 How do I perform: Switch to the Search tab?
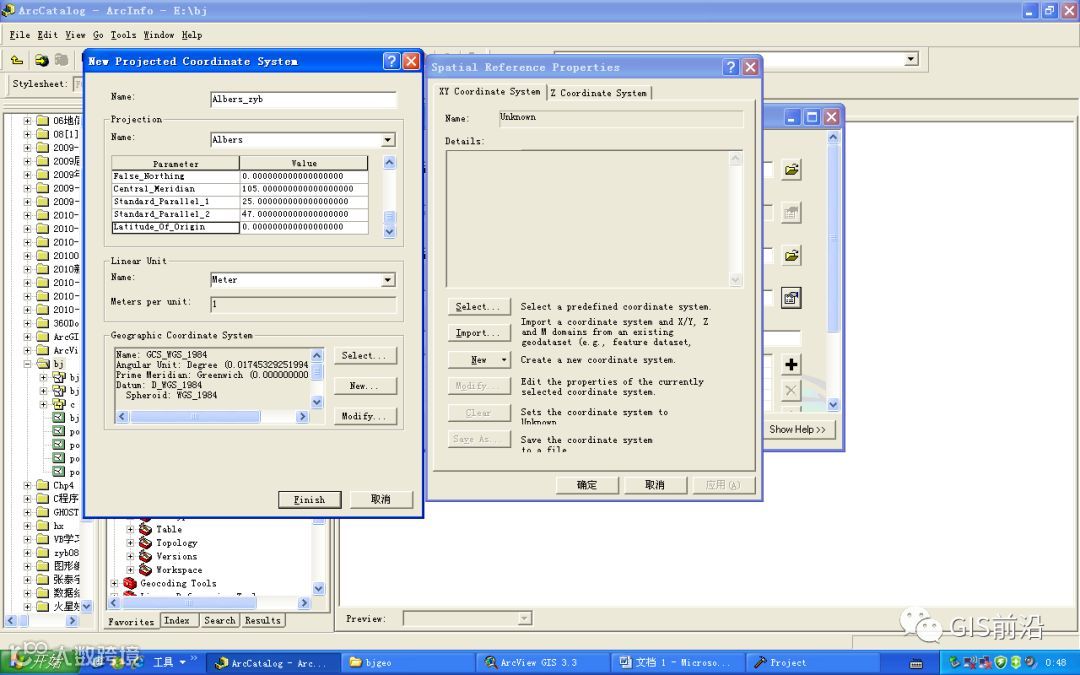coord(220,620)
